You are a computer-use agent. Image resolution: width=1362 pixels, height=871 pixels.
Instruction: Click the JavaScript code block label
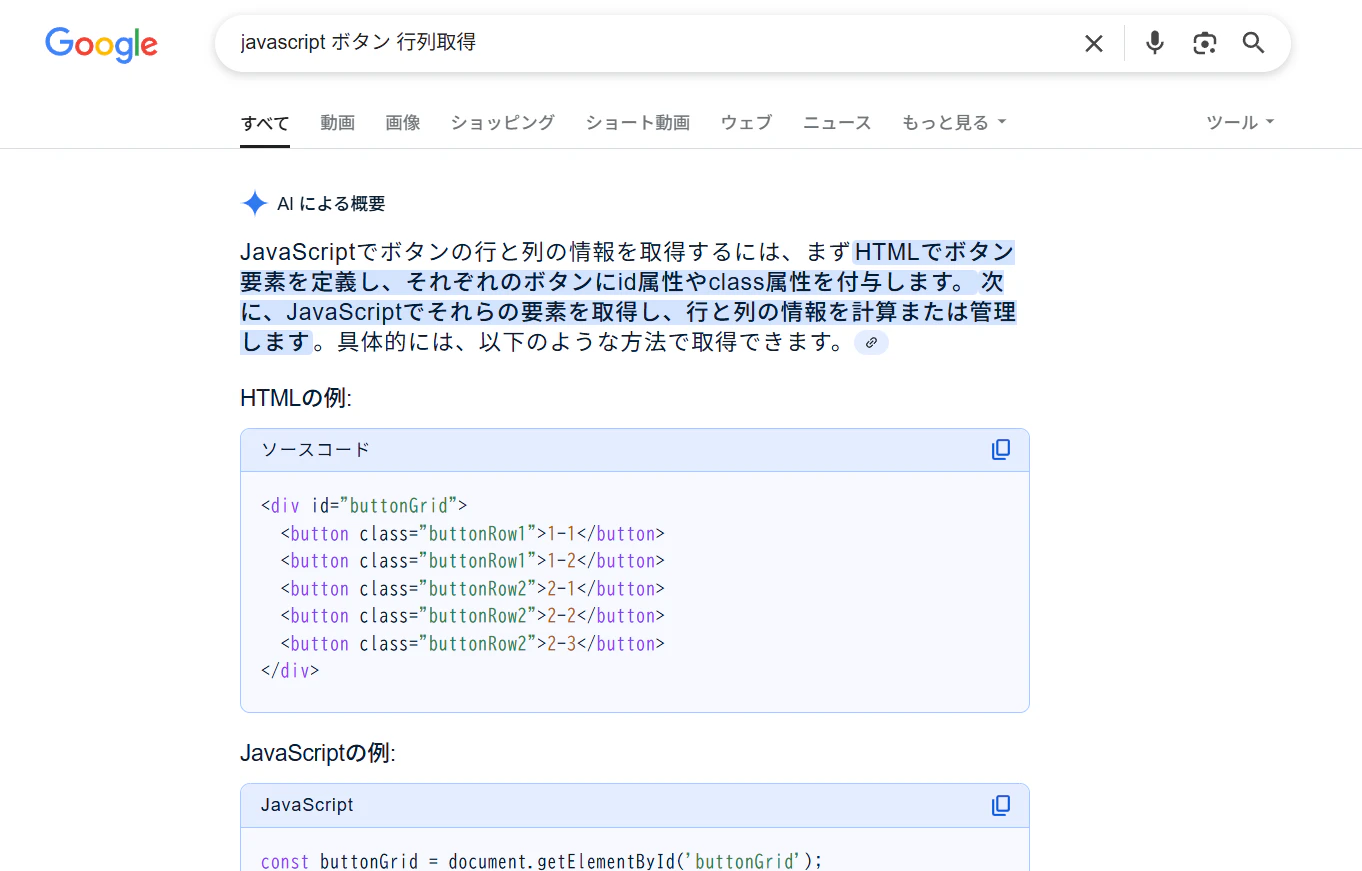(307, 805)
